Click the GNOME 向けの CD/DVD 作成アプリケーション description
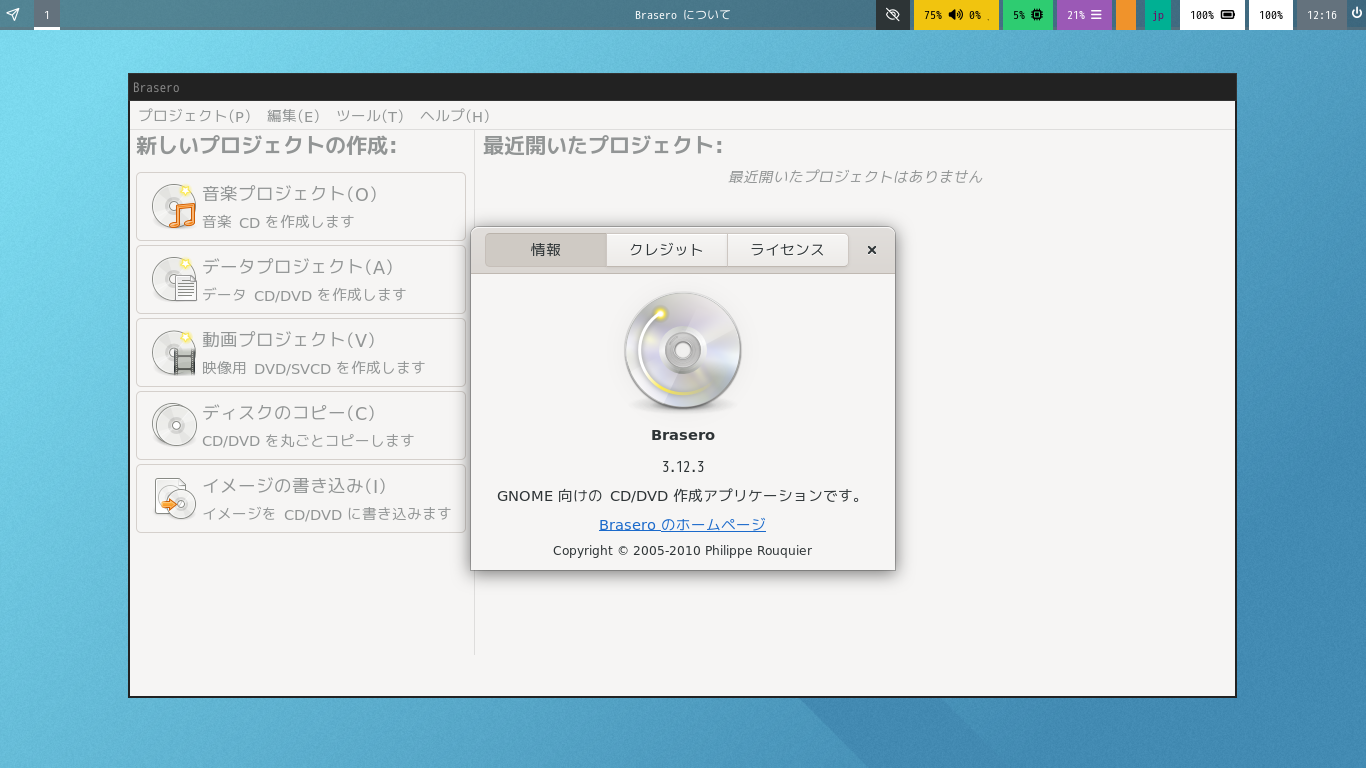Viewport: 1366px width, 768px height. [680, 496]
